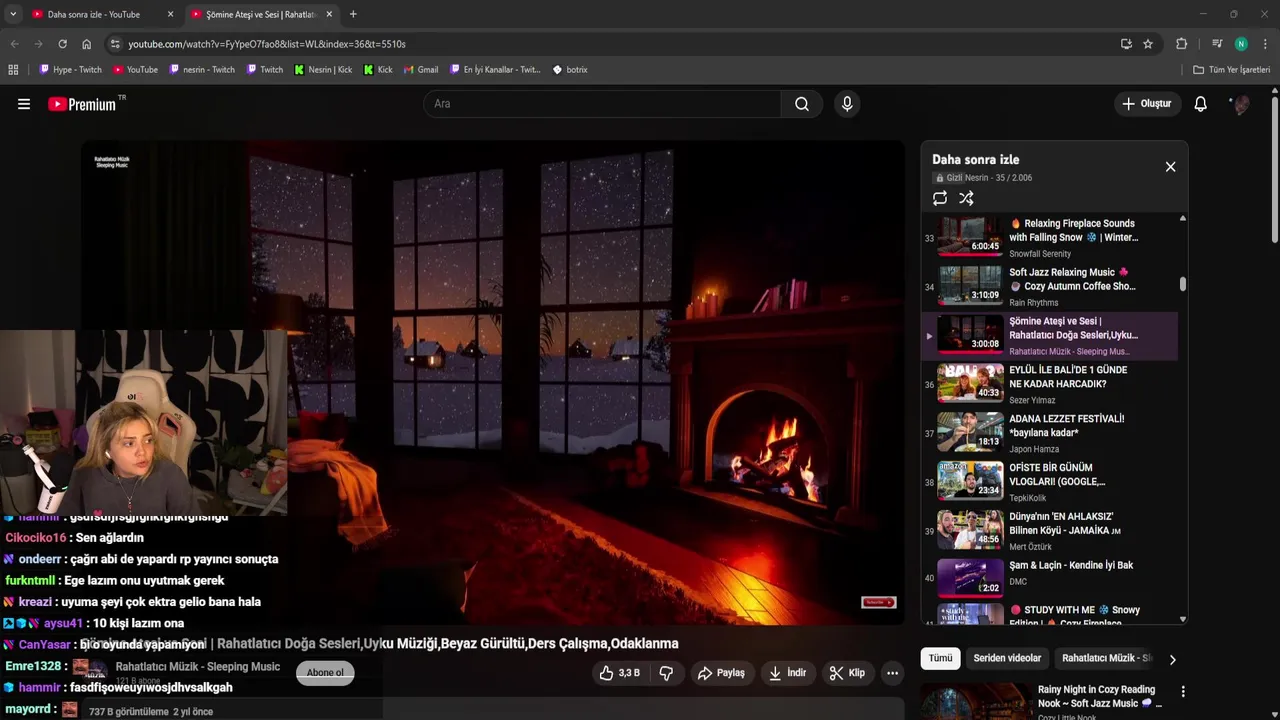This screenshot has width=1280, height=720.
Task: Click the Rahatlatıcı Müzik - Sleeping Music channel name
Action: [197, 667]
